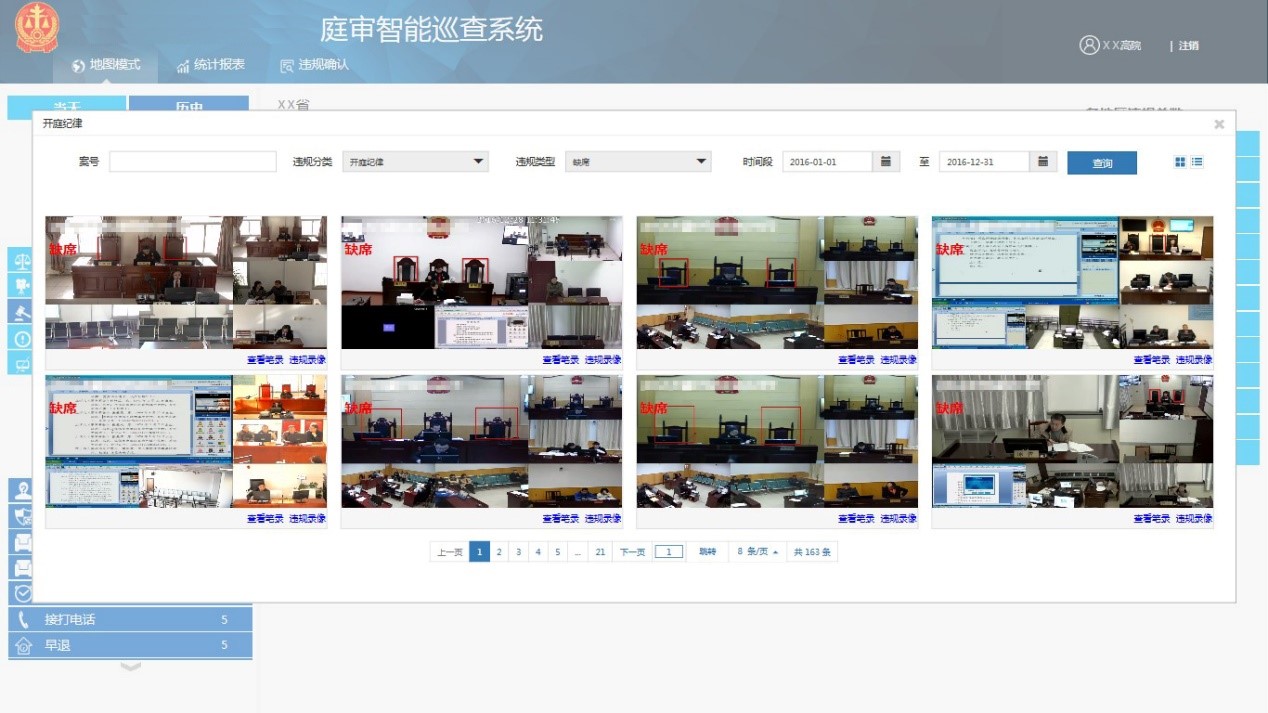Select the 接打电话 violation row
This screenshot has height=713, width=1268.
pyautogui.click(x=130, y=620)
